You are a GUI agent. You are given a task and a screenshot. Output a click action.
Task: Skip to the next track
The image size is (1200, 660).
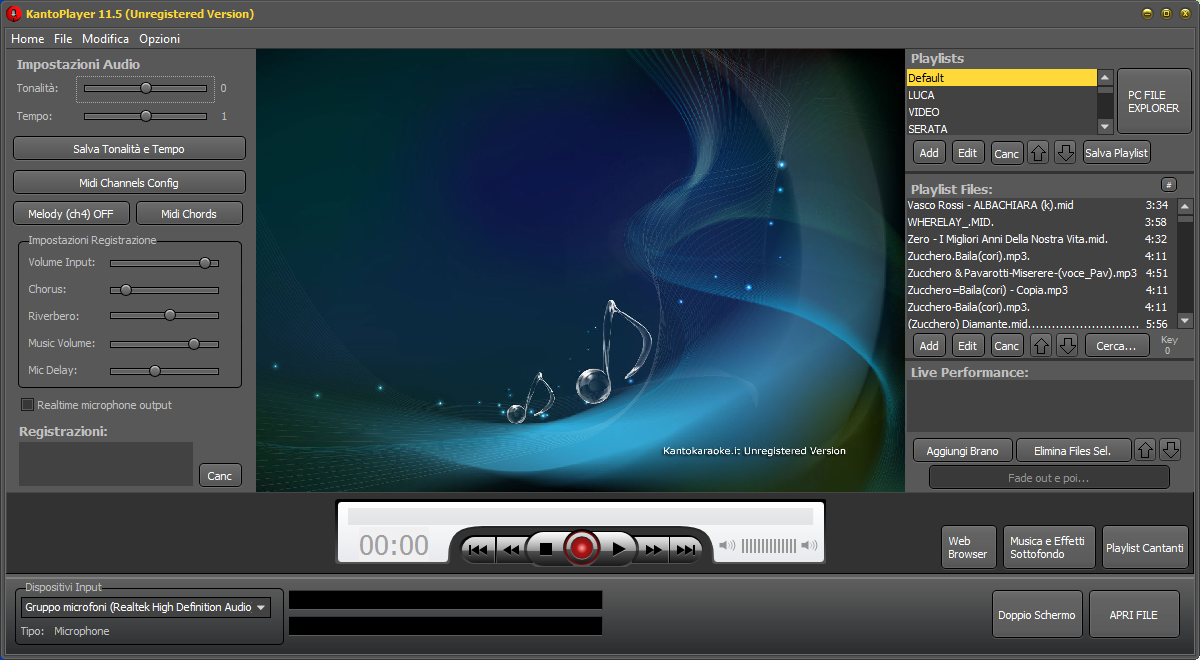tap(685, 548)
